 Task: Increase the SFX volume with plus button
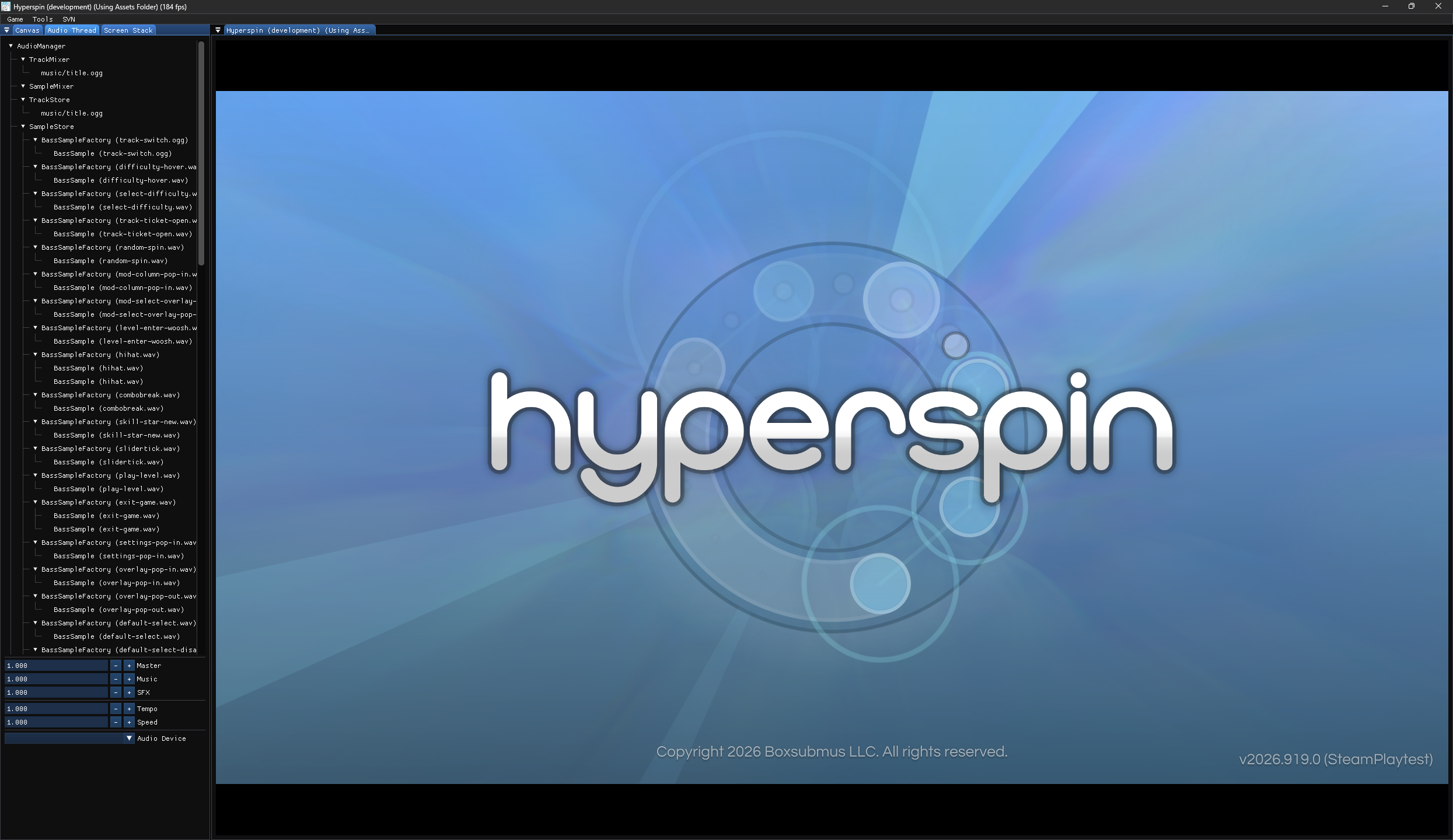click(x=129, y=692)
